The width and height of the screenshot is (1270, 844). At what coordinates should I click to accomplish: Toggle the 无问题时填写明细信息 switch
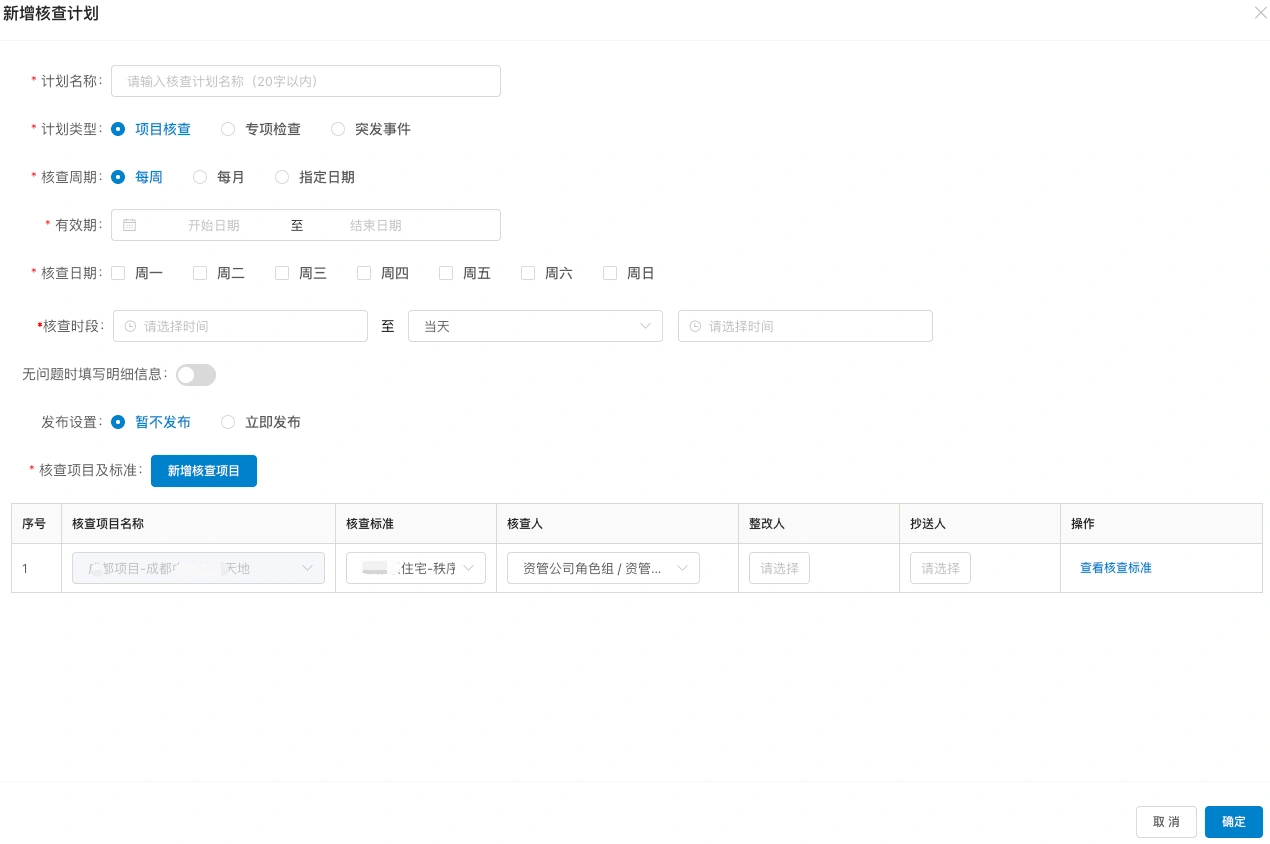point(196,375)
